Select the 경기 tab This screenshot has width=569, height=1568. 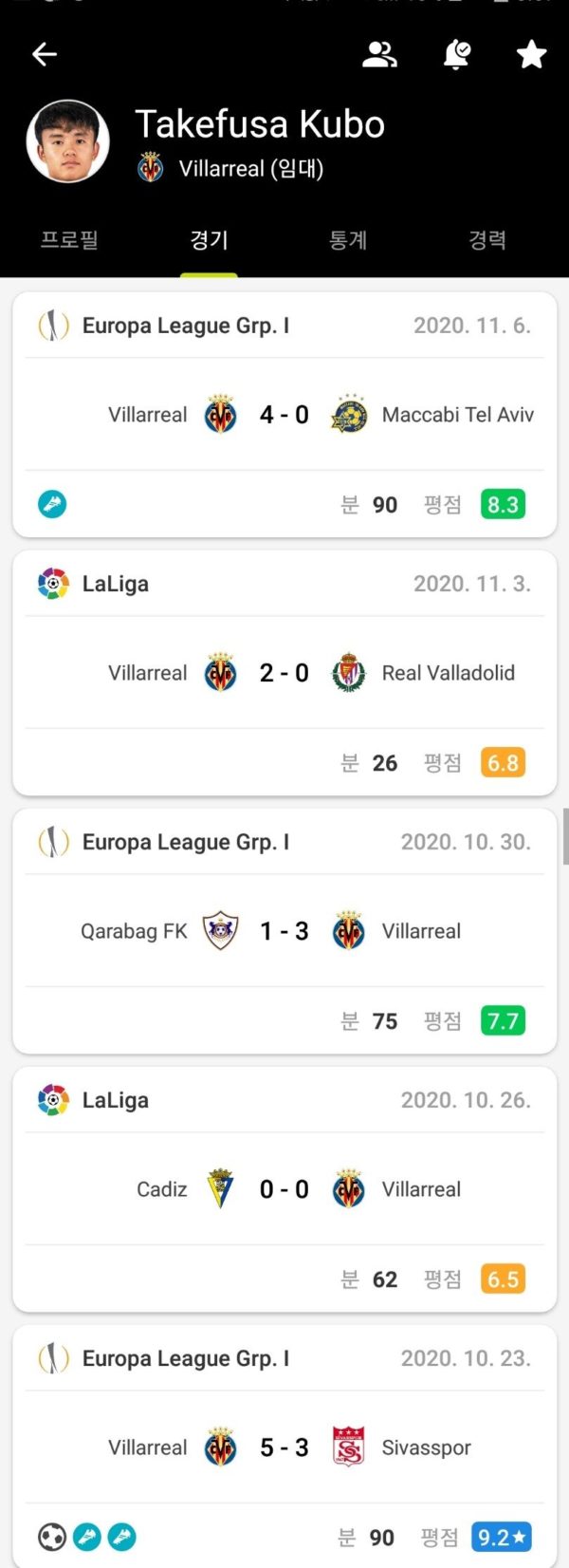[x=209, y=240]
